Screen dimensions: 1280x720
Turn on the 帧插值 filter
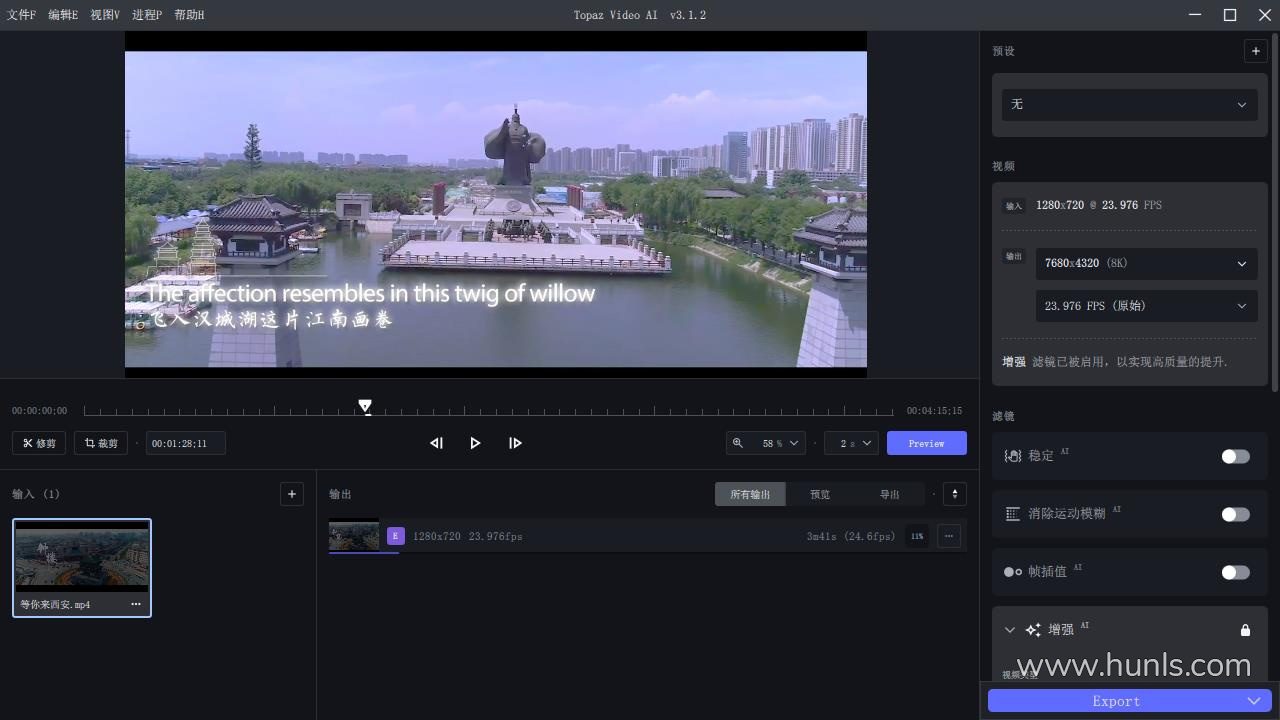[1235, 572]
